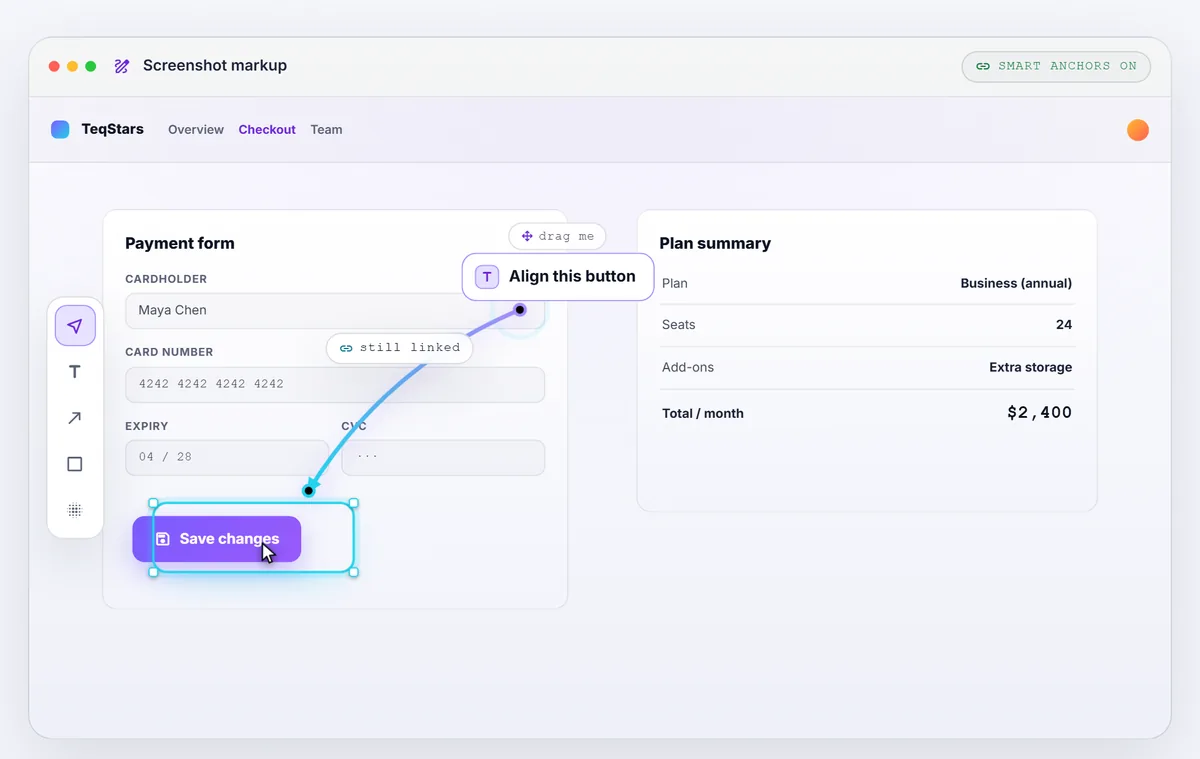Click the CARD NUMBER field label

click(169, 352)
